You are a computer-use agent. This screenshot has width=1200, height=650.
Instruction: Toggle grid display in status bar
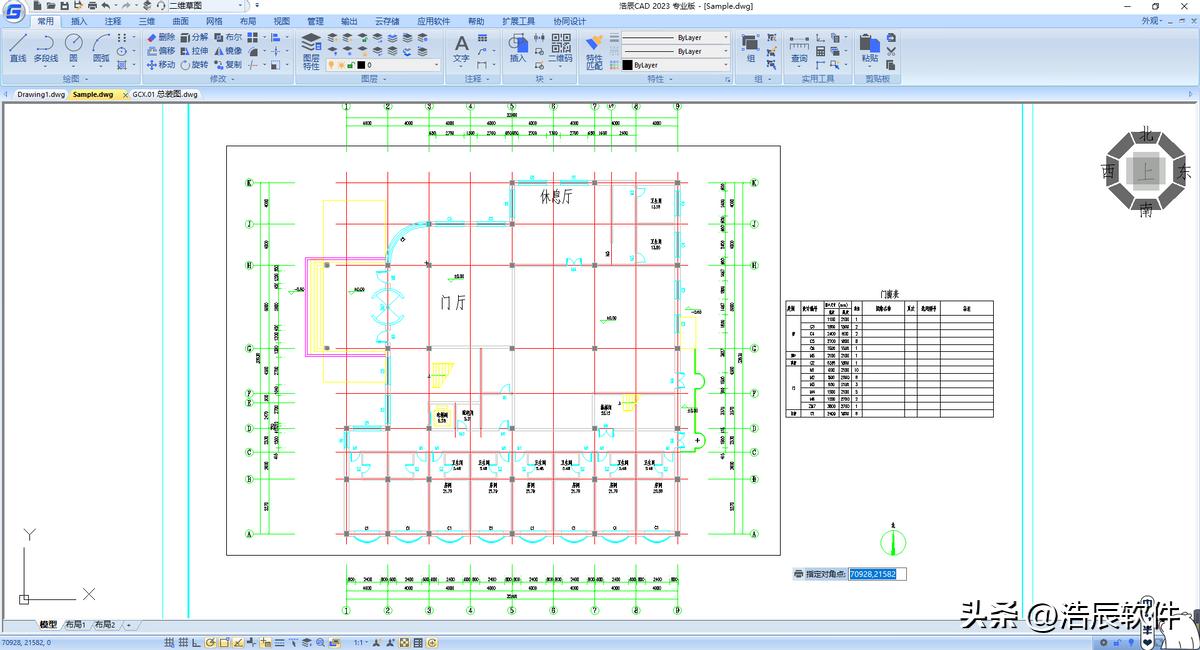(183, 643)
